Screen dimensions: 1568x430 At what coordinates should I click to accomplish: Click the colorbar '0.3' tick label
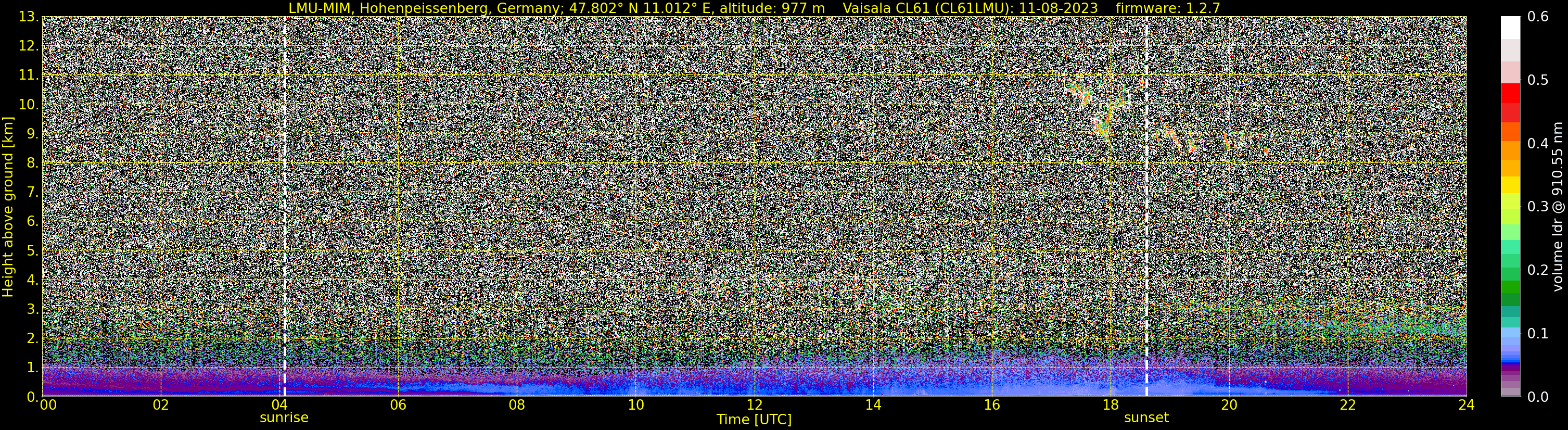[1538, 207]
